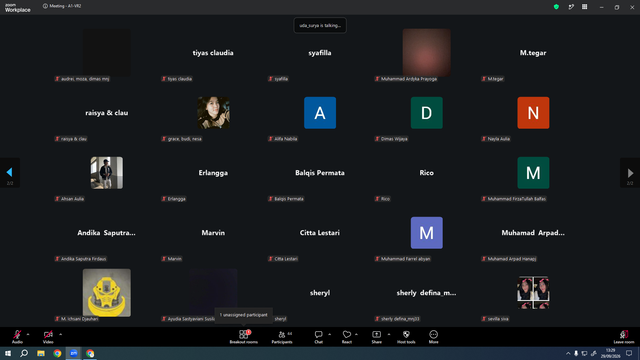Expand video options arrow beside Video
Image resolution: width=640 pixels, height=360 pixels.
60,334
